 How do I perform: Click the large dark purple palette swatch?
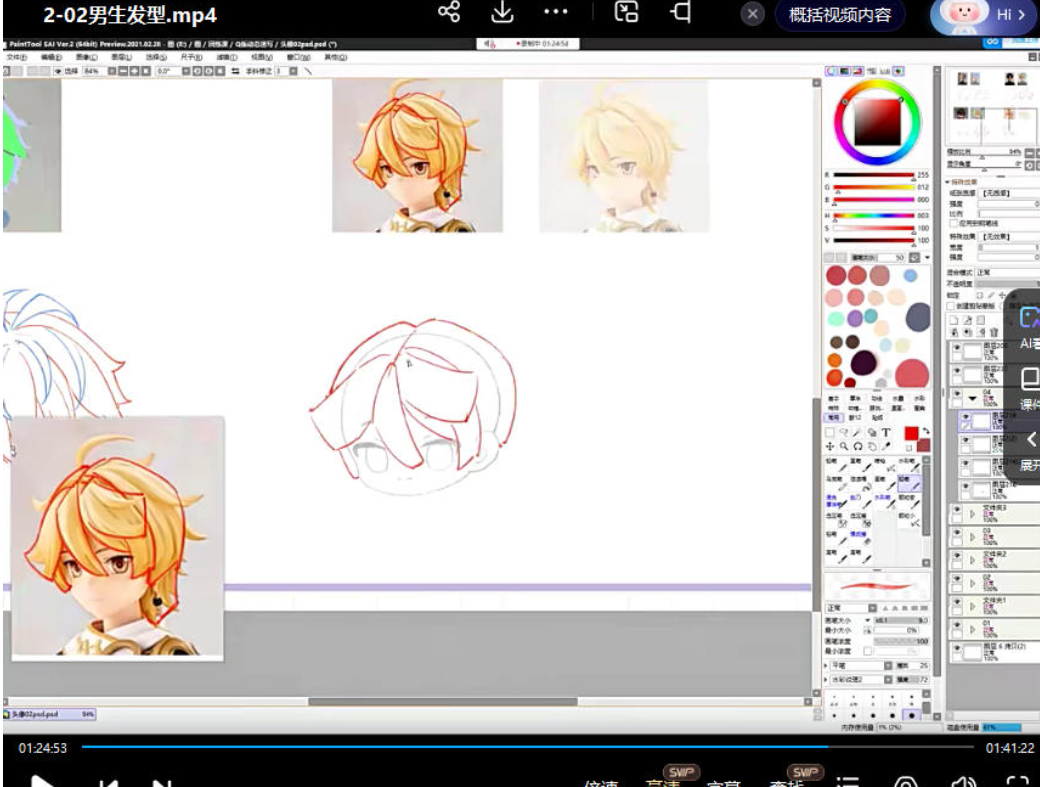pos(864,363)
